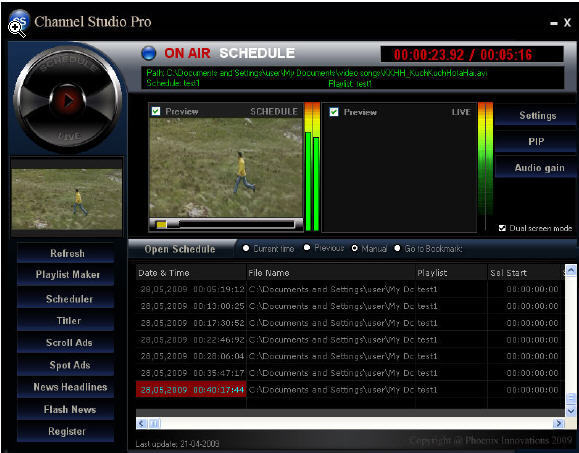Close the Channel Studio Pro window
This screenshot has width=579, height=453.
(x=567, y=23)
